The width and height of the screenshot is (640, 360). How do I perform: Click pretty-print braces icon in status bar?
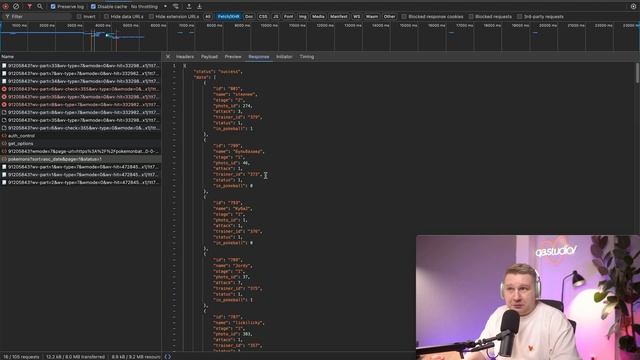(x=167, y=356)
